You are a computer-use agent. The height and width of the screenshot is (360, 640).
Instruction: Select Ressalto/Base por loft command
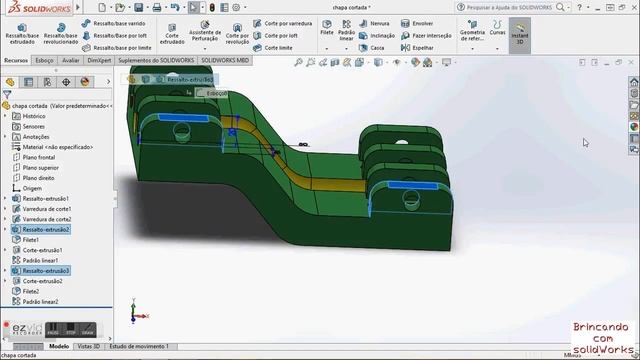(114, 36)
